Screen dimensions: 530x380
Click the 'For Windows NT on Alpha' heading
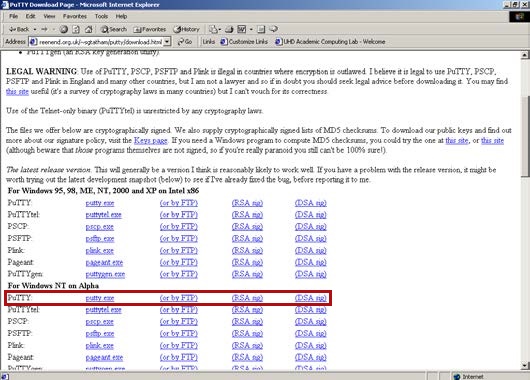[53, 286]
